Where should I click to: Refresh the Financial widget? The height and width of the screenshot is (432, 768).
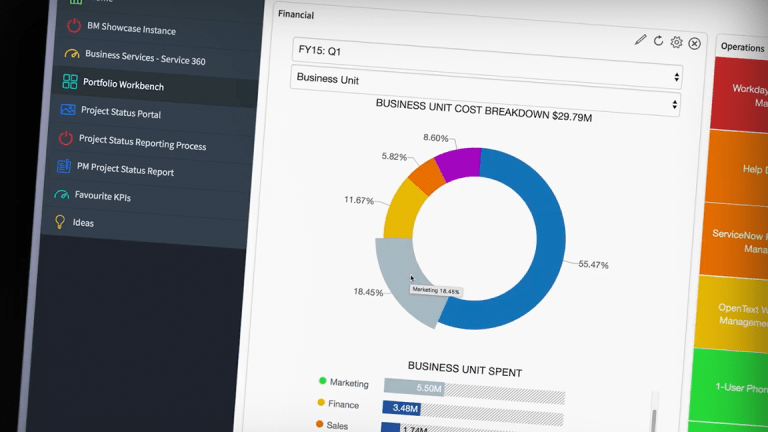pyautogui.click(x=658, y=41)
